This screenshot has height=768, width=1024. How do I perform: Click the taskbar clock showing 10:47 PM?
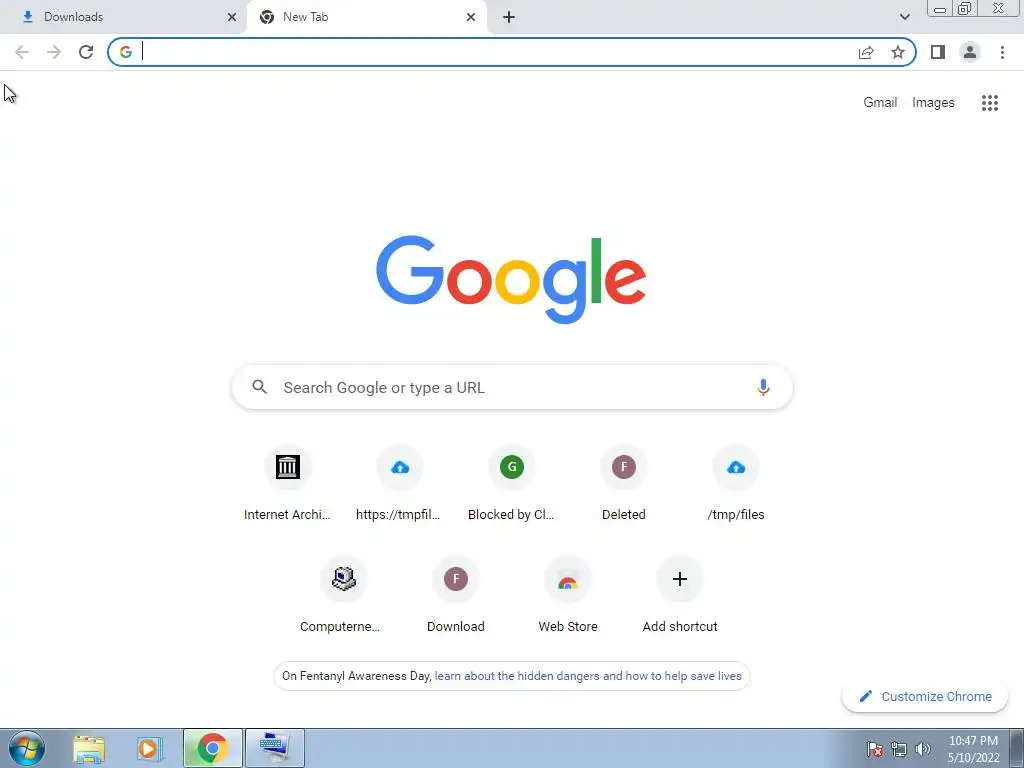coord(973,748)
